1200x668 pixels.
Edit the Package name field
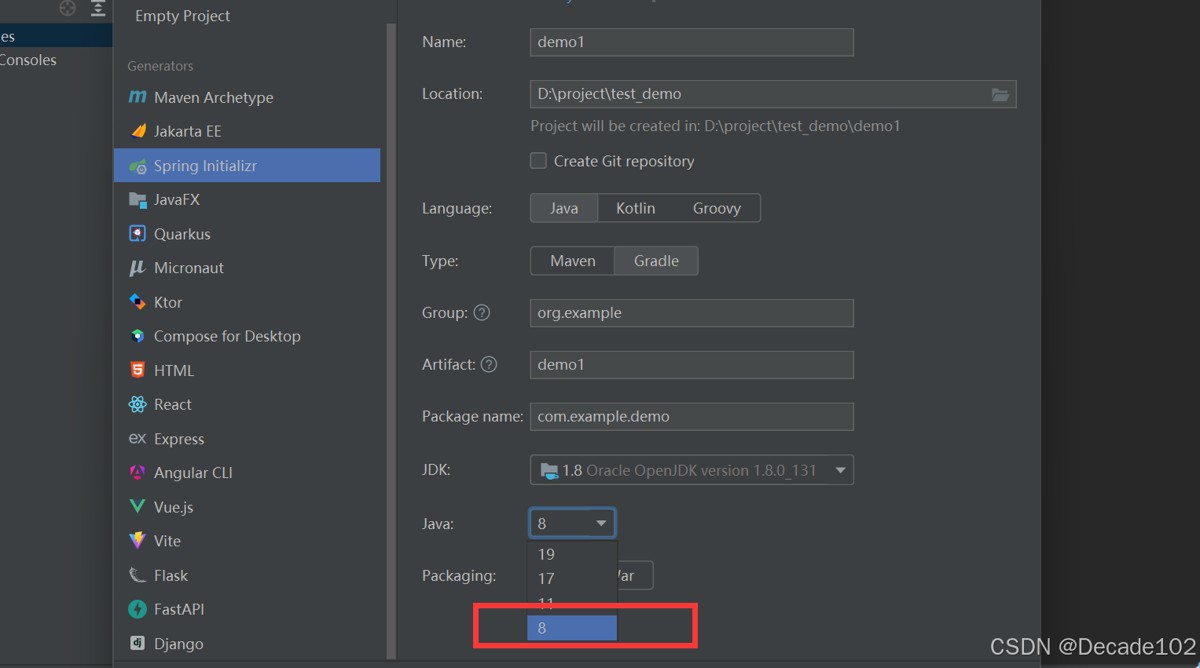pos(692,417)
